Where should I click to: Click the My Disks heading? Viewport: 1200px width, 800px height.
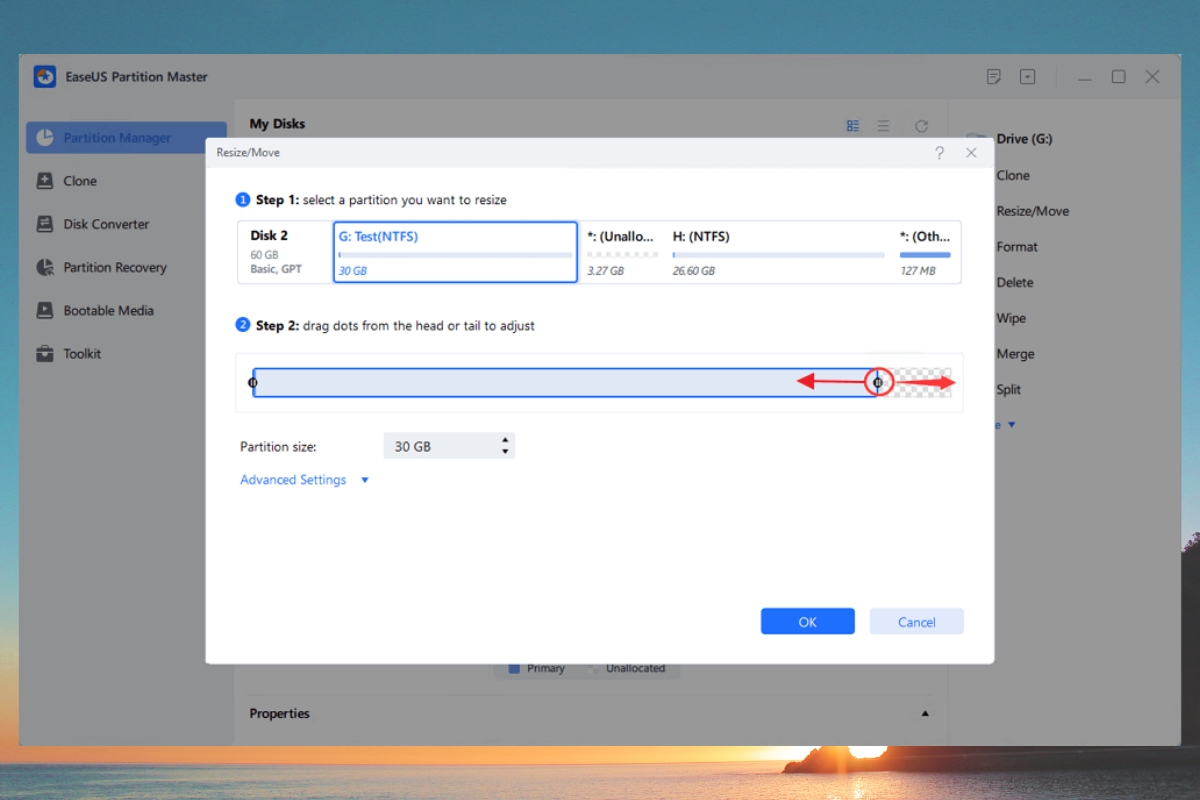point(277,124)
